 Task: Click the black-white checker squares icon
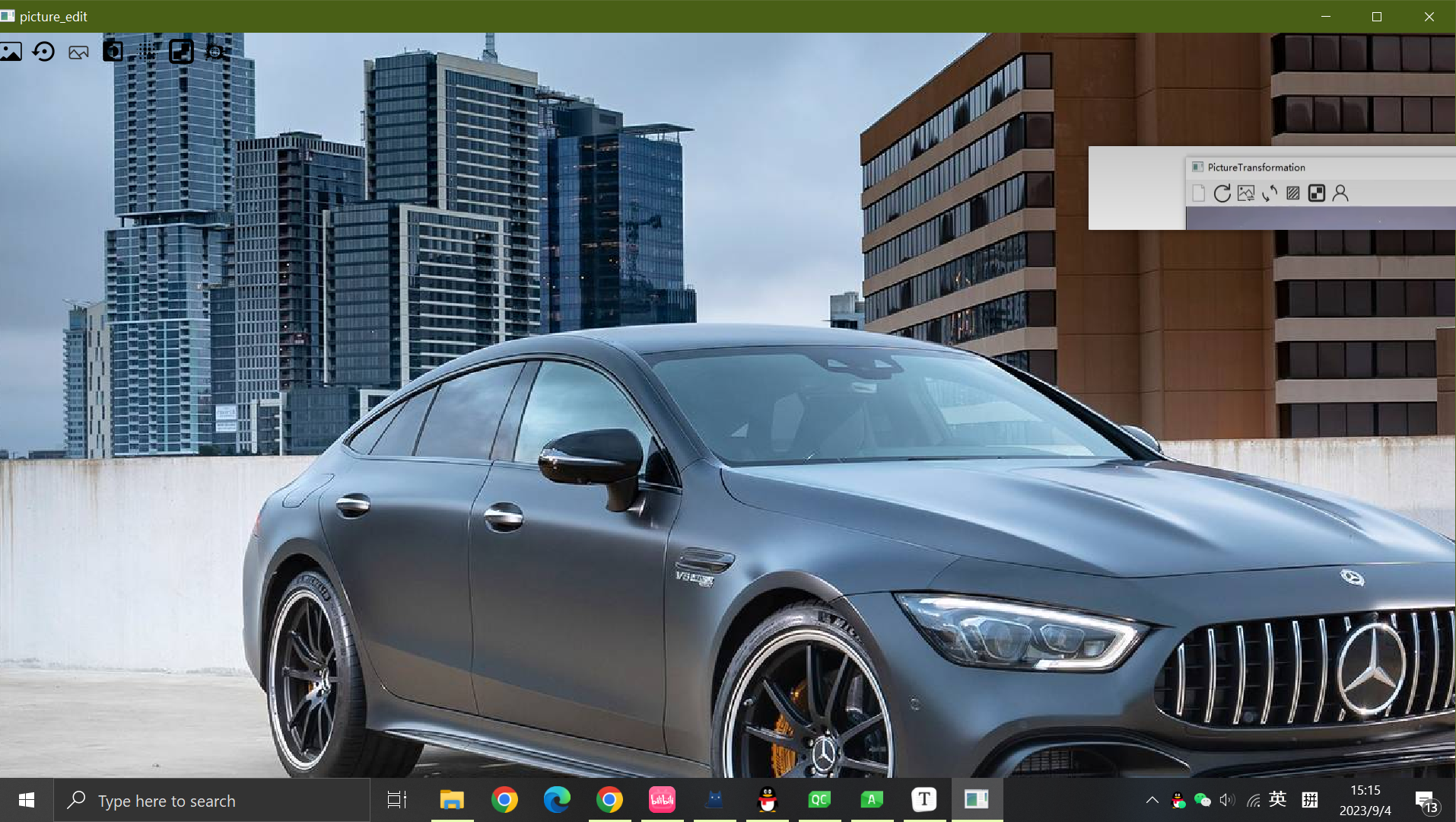[181, 51]
